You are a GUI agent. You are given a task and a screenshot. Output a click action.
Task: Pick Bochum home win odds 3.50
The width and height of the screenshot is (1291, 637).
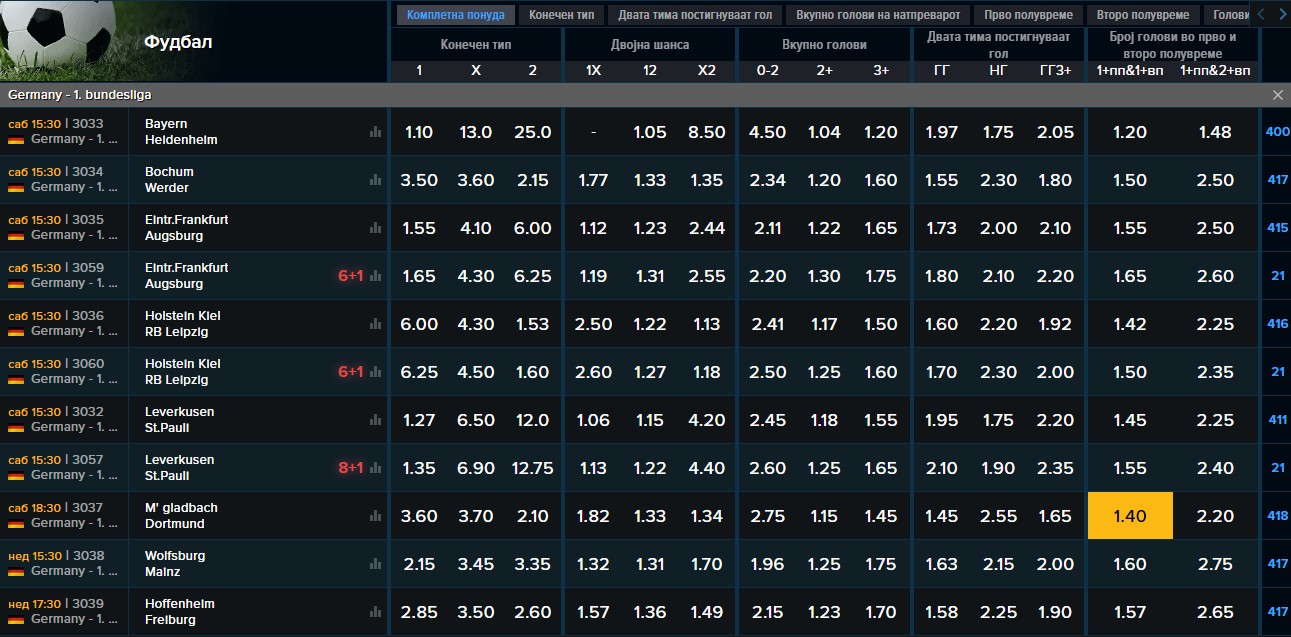[419, 180]
